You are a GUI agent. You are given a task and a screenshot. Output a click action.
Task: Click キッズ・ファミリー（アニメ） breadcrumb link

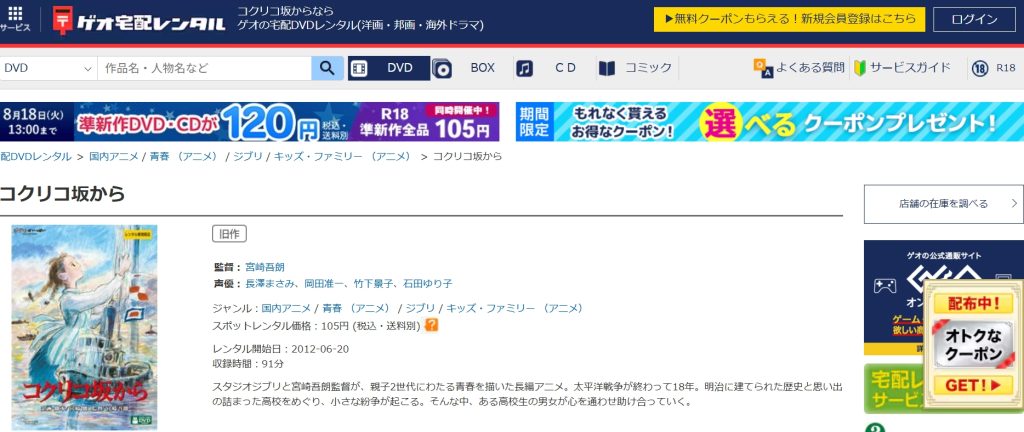[344, 157]
